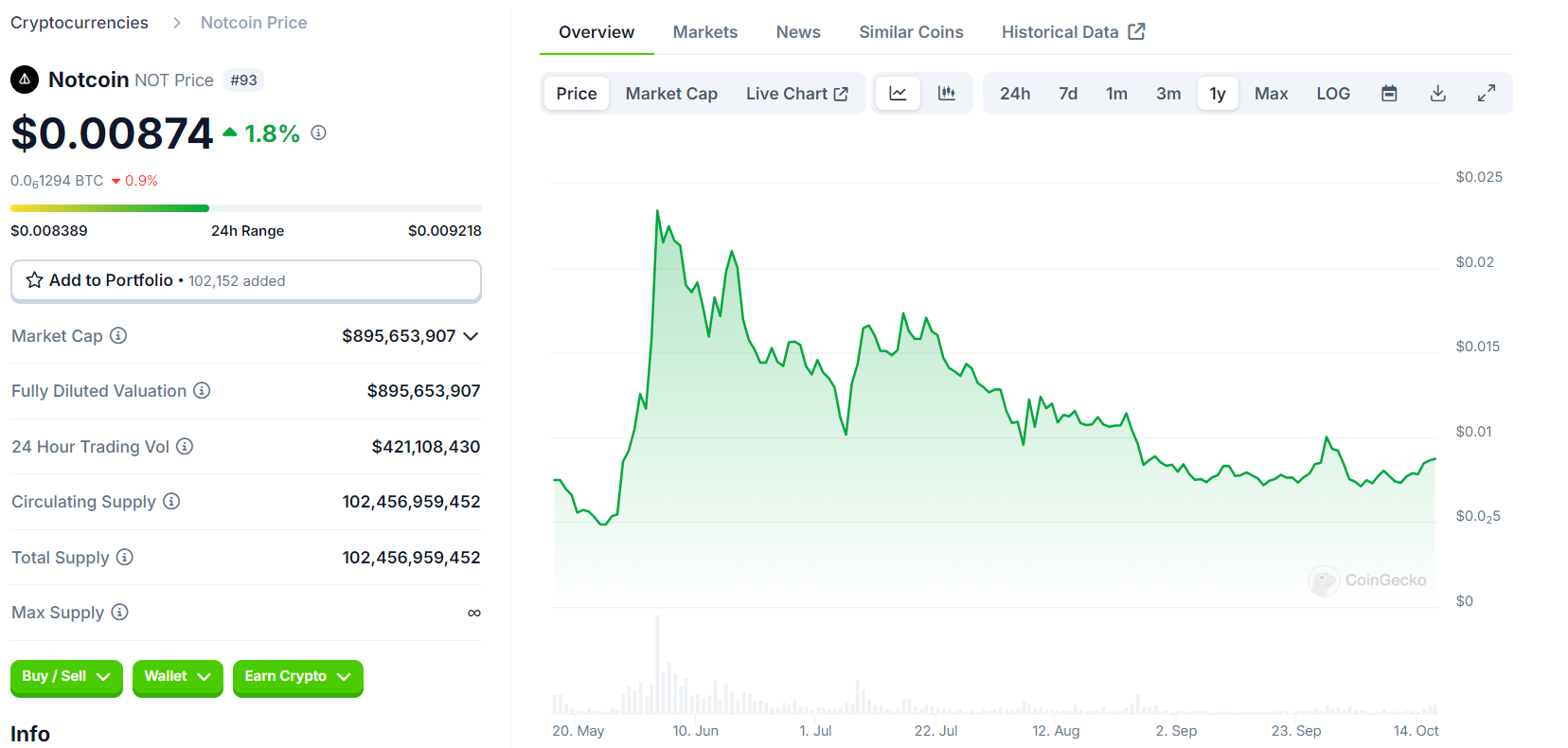The height and width of the screenshot is (748, 1568).
Task: Click the Max Supply infinity value
Action: (x=474, y=614)
